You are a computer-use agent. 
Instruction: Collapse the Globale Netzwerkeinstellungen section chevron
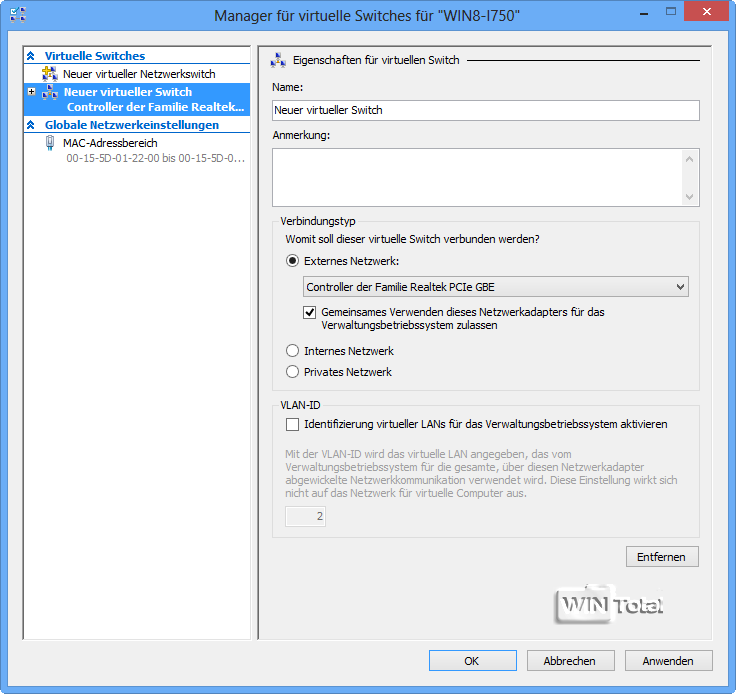coord(31,125)
